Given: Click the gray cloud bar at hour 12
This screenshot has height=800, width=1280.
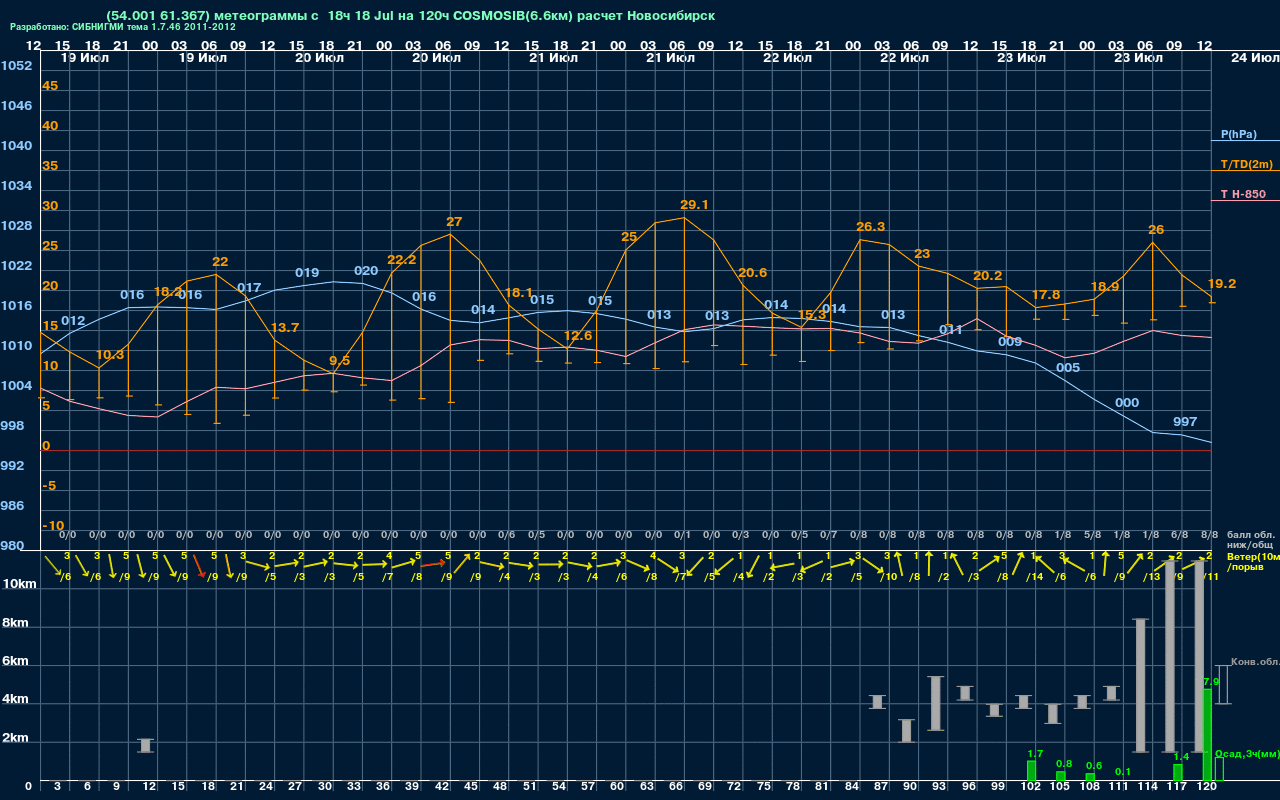Looking at the screenshot, I should point(146,745).
